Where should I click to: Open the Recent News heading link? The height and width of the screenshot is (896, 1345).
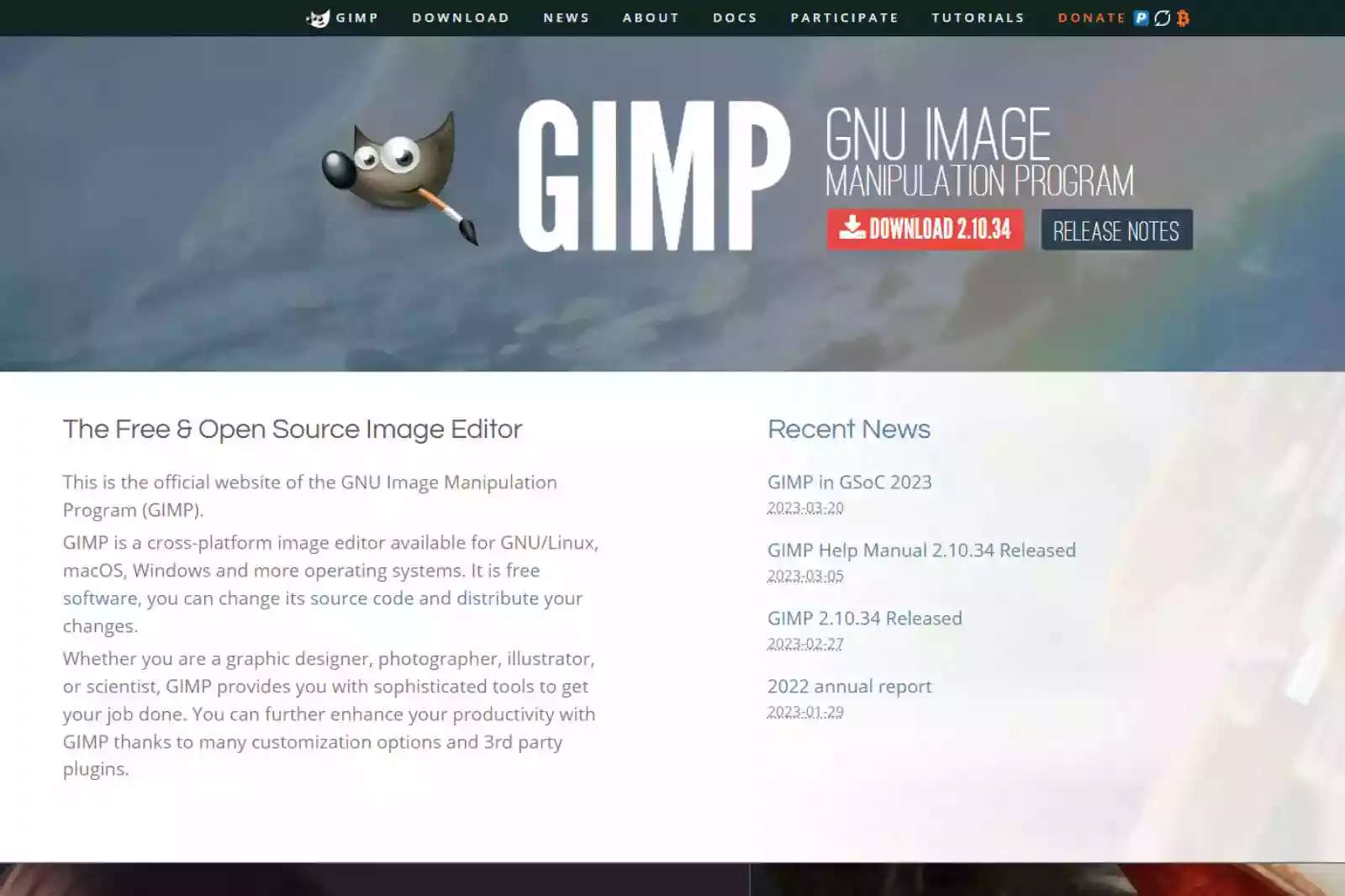coord(848,430)
